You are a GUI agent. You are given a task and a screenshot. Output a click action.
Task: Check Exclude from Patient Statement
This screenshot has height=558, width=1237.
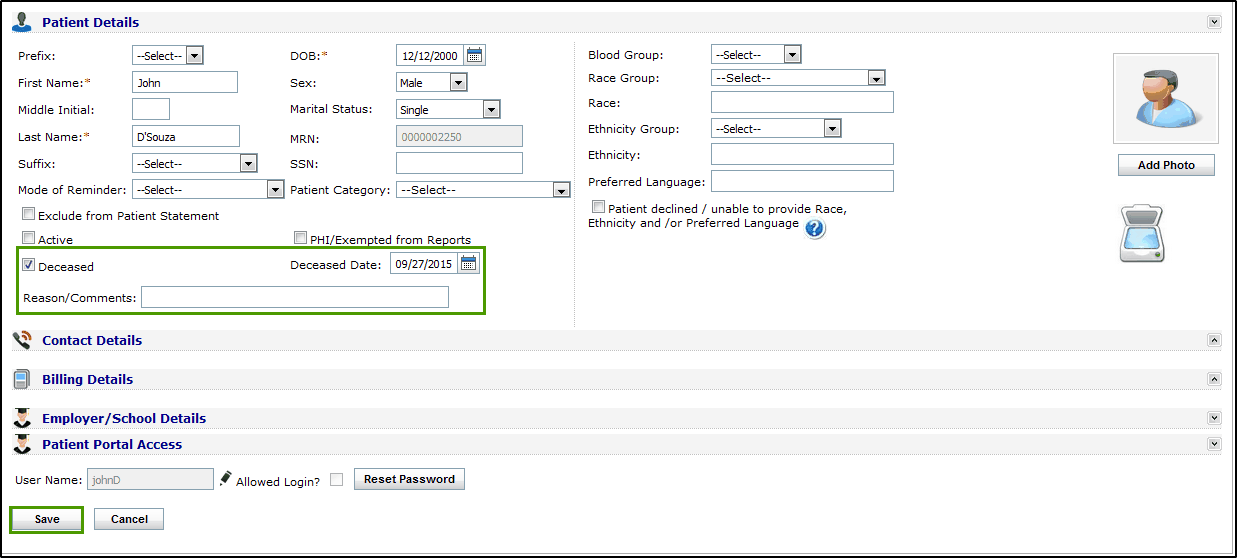29,215
